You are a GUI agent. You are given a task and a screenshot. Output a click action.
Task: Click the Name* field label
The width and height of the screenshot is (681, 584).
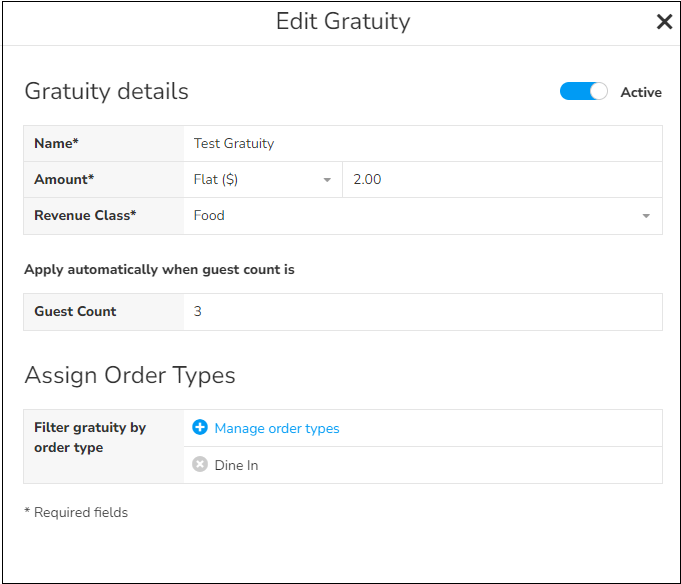[x=56, y=144]
